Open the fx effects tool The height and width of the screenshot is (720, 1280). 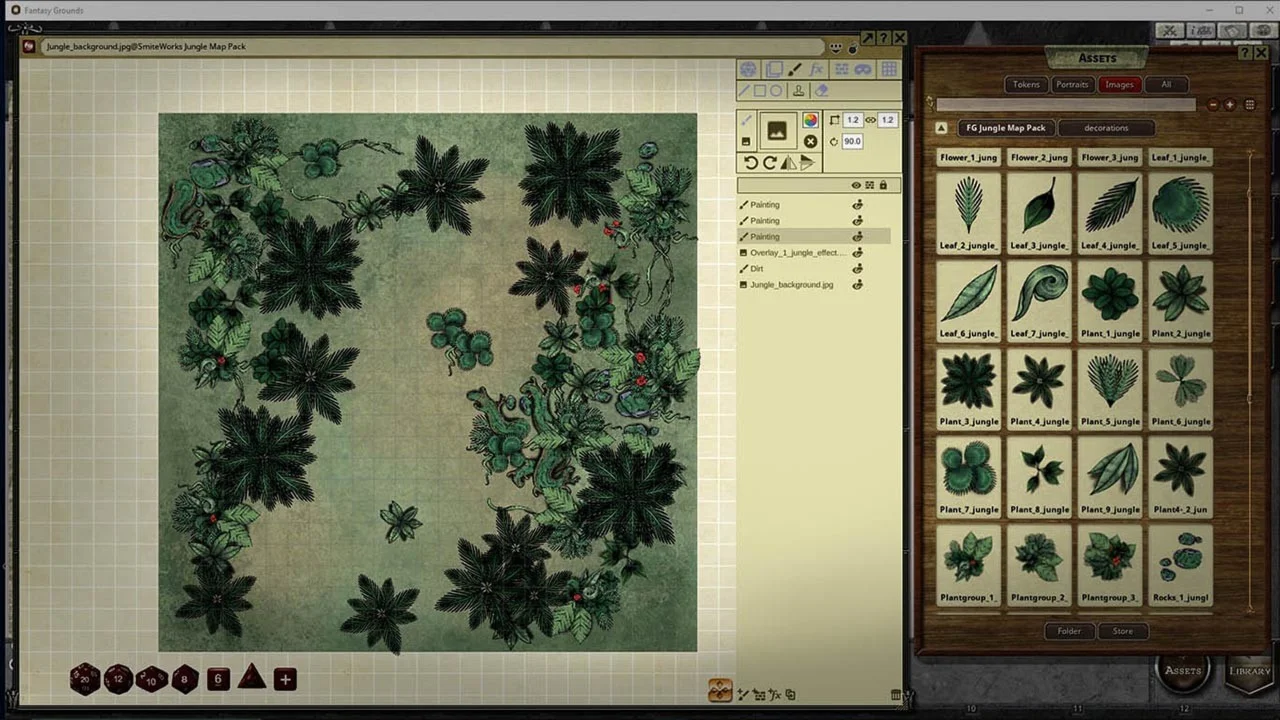pos(816,69)
